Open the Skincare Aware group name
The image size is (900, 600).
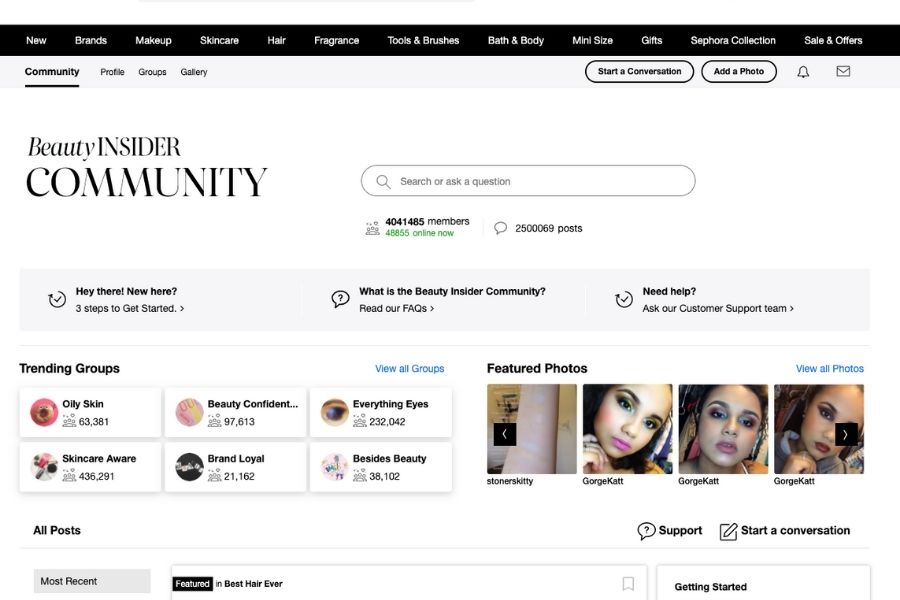pos(99,458)
